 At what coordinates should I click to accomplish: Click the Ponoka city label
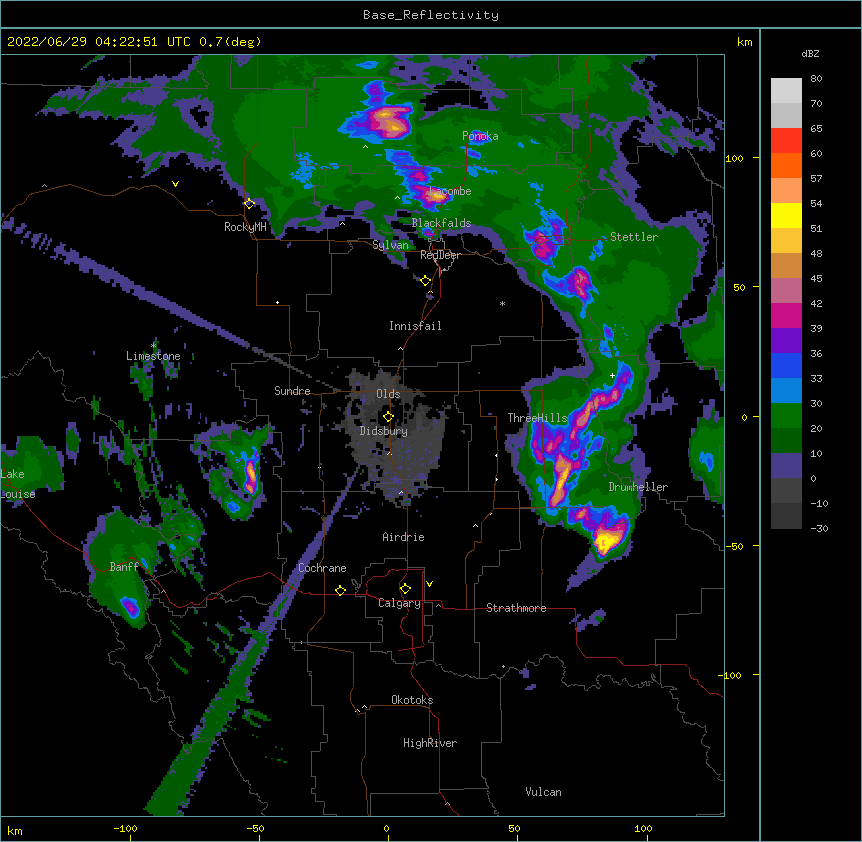click(480, 136)
